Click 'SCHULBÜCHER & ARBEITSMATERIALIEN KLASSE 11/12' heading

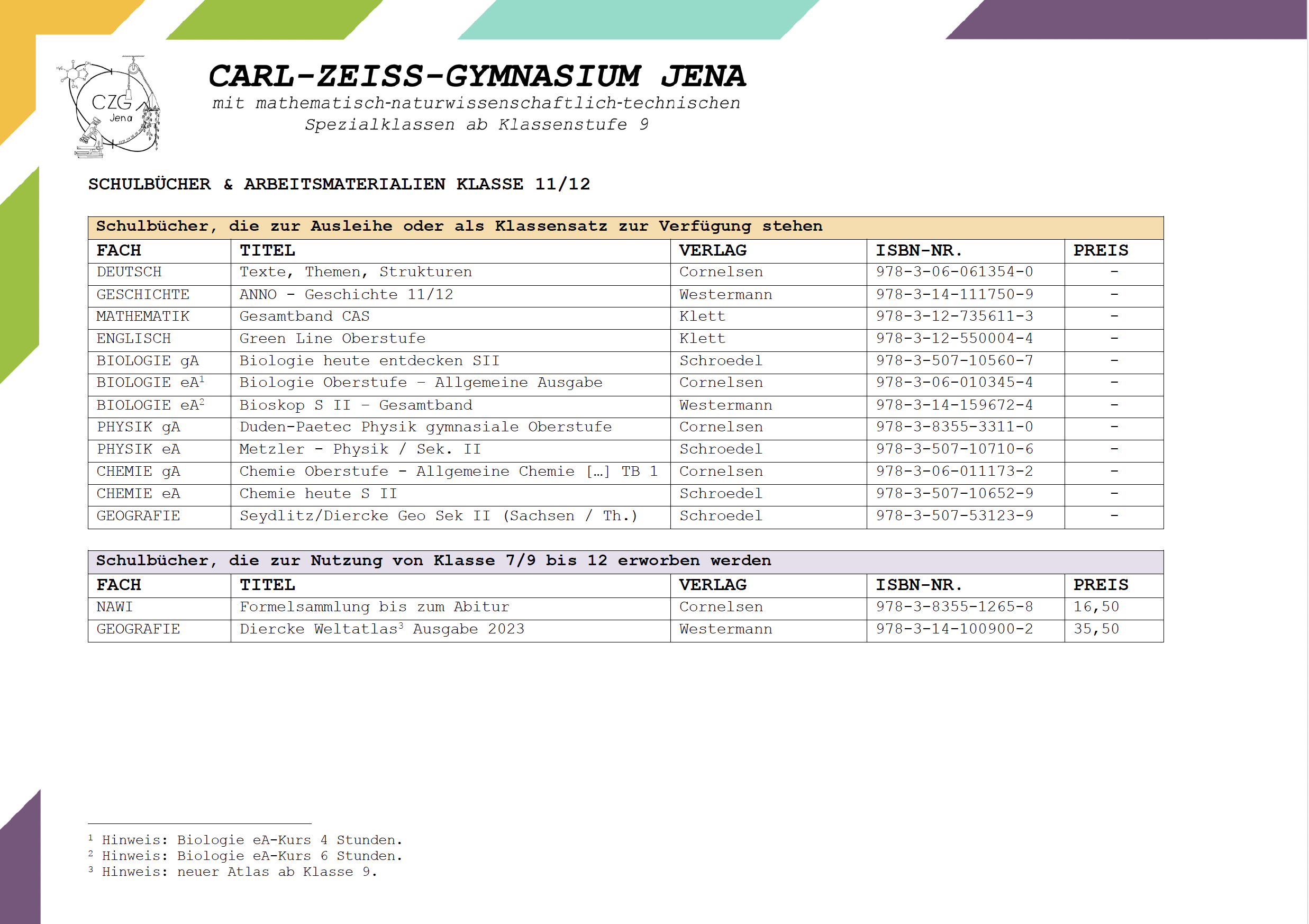point(339,184)
